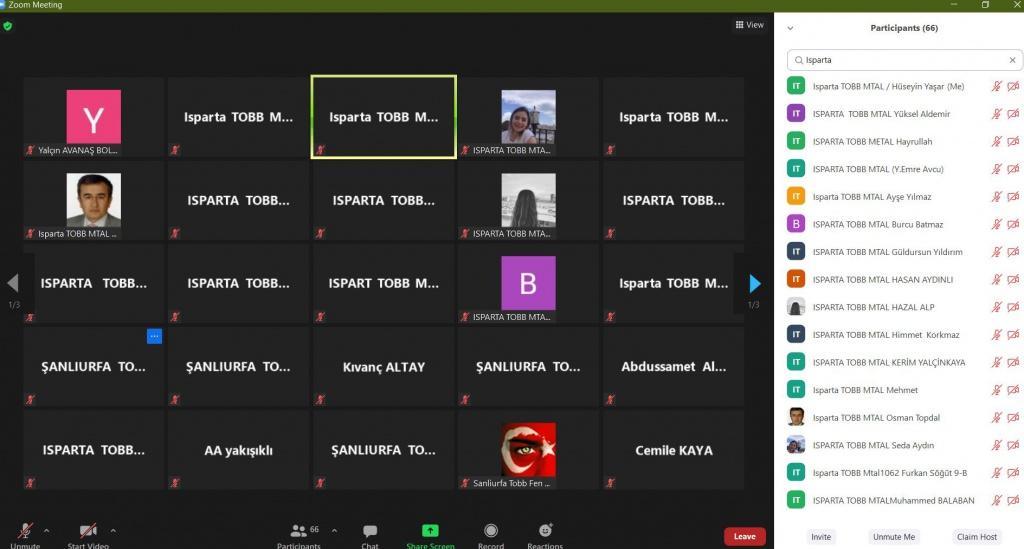The width and height of the screenshot is (1024, 549).
Task: Unmute the microphone in the bottom toolbar
Action: [25, 531]
